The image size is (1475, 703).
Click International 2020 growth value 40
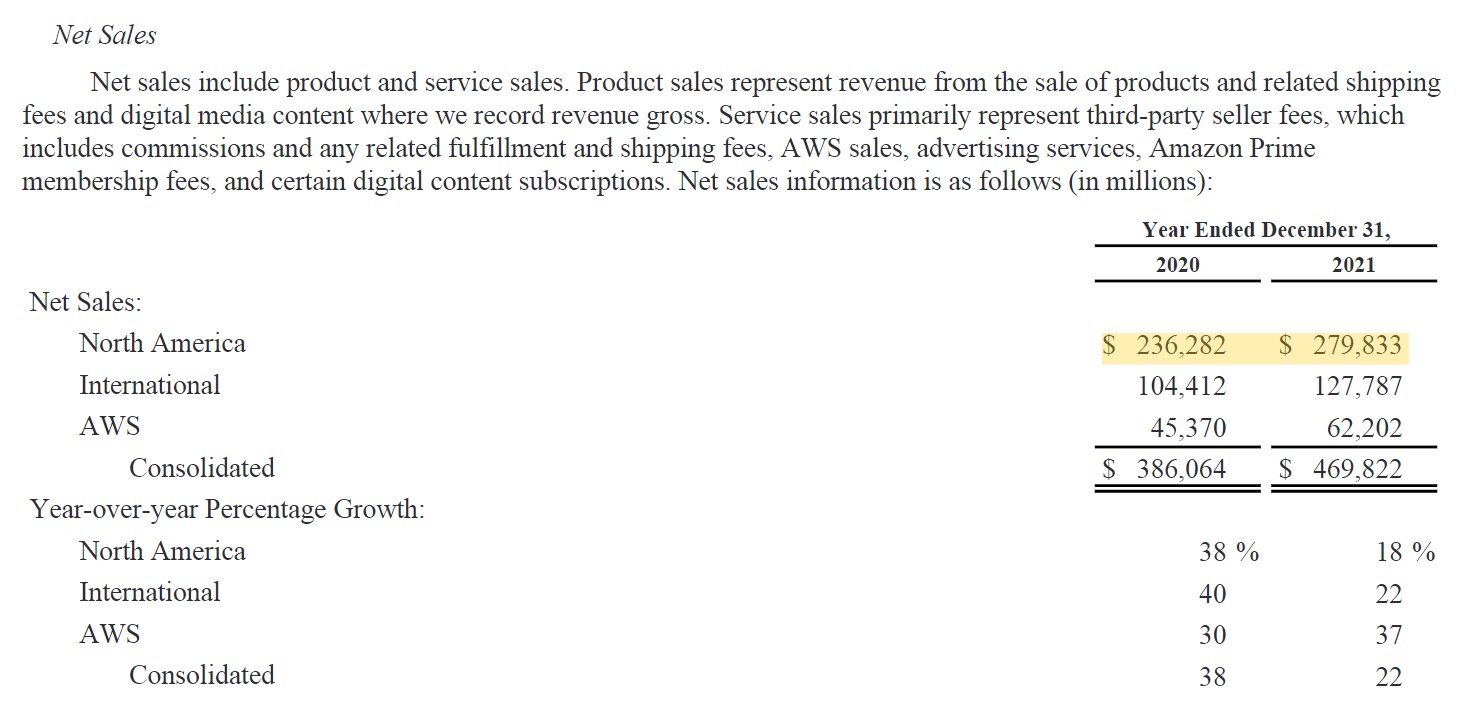pyautogui.click(x=1212, y=594)
